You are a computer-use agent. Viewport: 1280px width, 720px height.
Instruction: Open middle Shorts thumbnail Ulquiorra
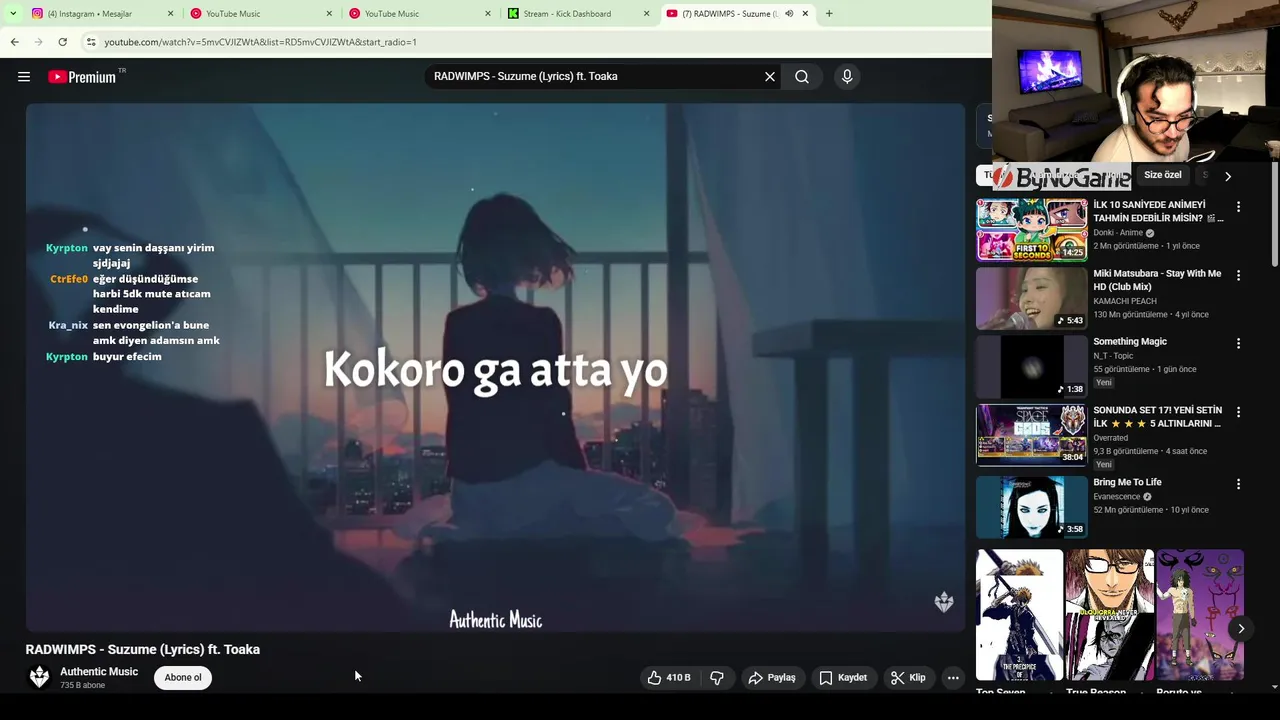click(x=1110, y=615)
